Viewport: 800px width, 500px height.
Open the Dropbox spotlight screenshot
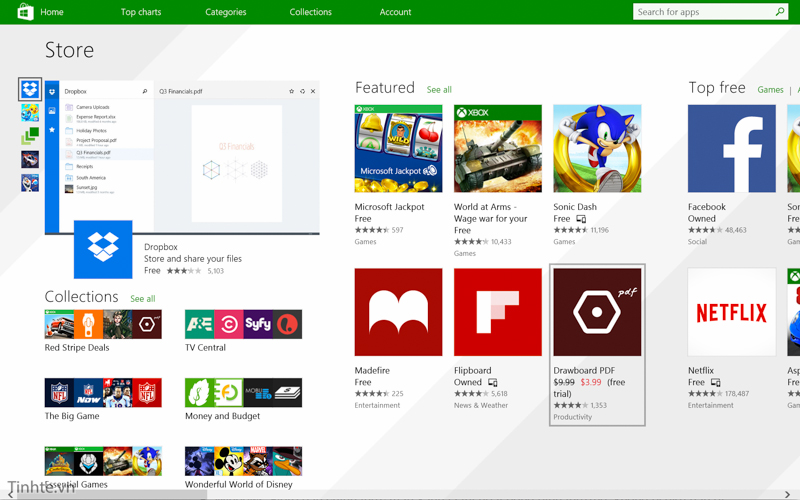pos(182,157)
